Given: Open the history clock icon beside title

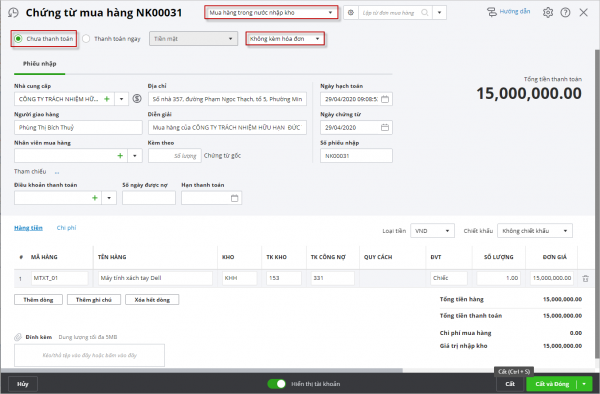Looking at the screenshot, I should tap(13, 13).
